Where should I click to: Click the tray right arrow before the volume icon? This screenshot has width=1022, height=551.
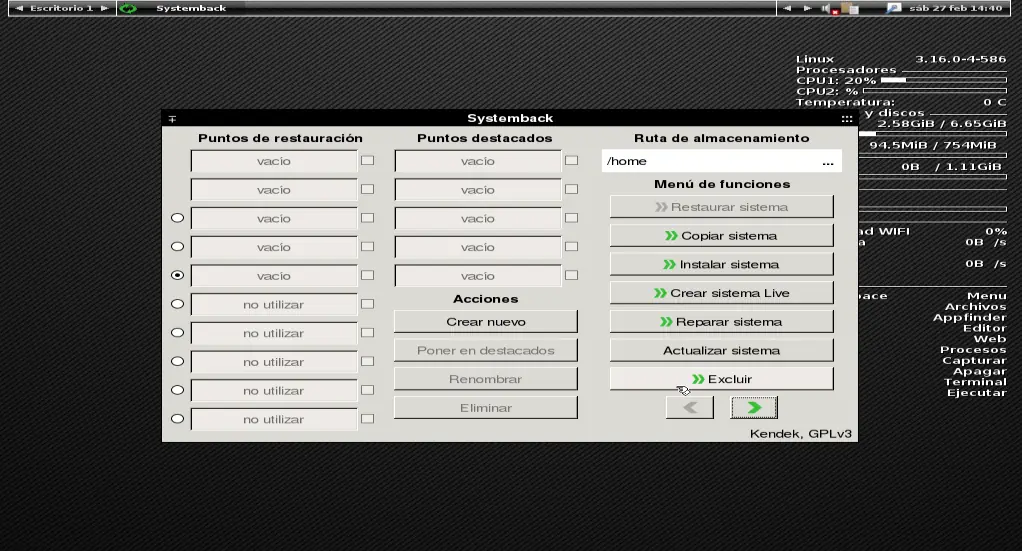pos(808,8)
